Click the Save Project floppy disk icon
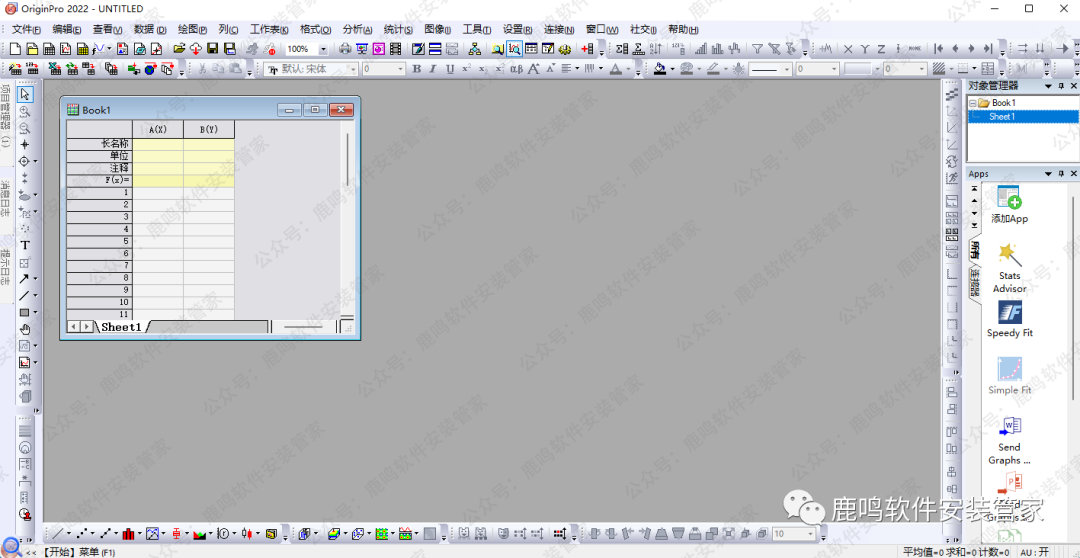1080x558 pixels. [x=213, y=49]
